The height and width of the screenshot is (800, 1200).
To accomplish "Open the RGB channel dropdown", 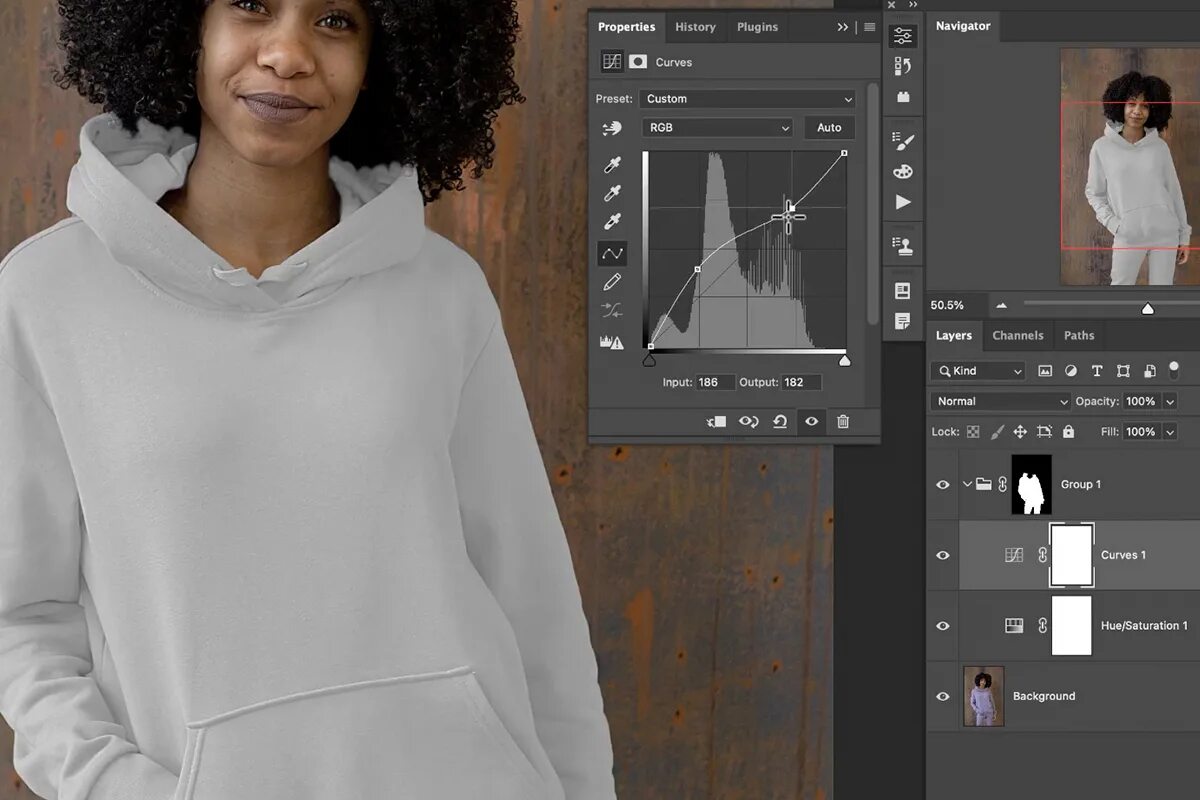I will [x=717, y=128].
